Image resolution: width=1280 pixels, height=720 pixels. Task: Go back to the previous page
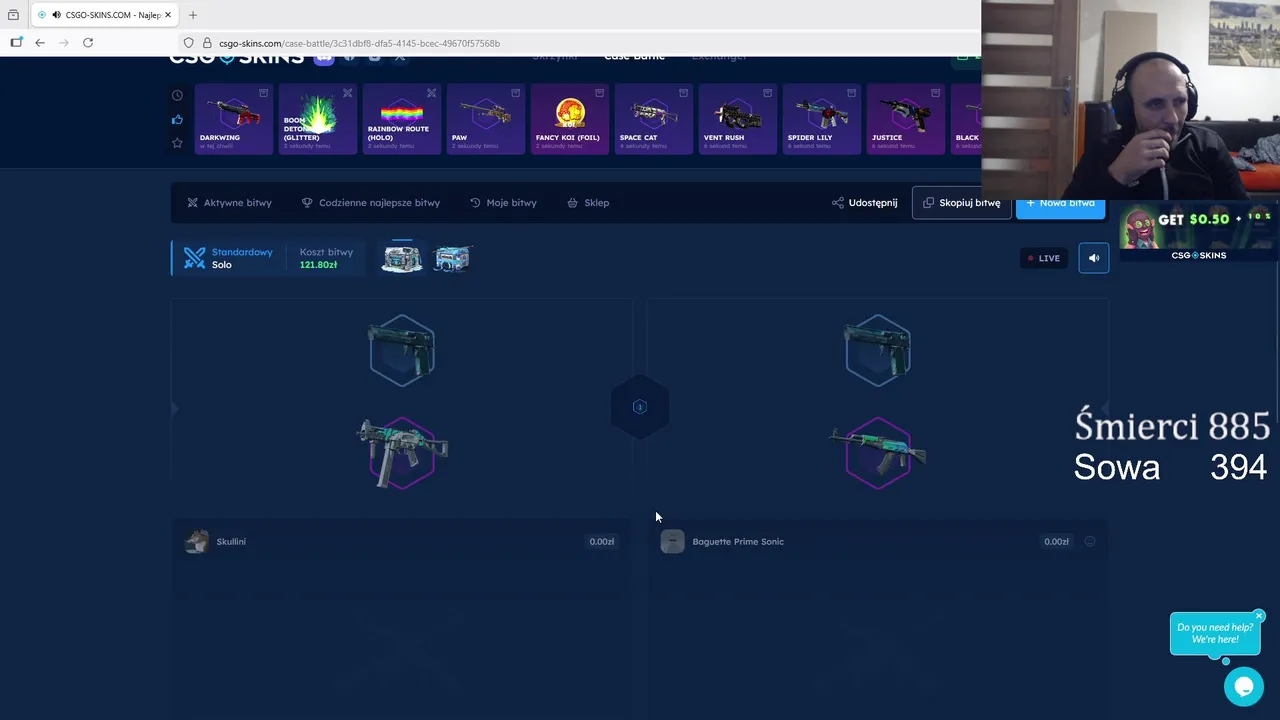coord(40,43)
